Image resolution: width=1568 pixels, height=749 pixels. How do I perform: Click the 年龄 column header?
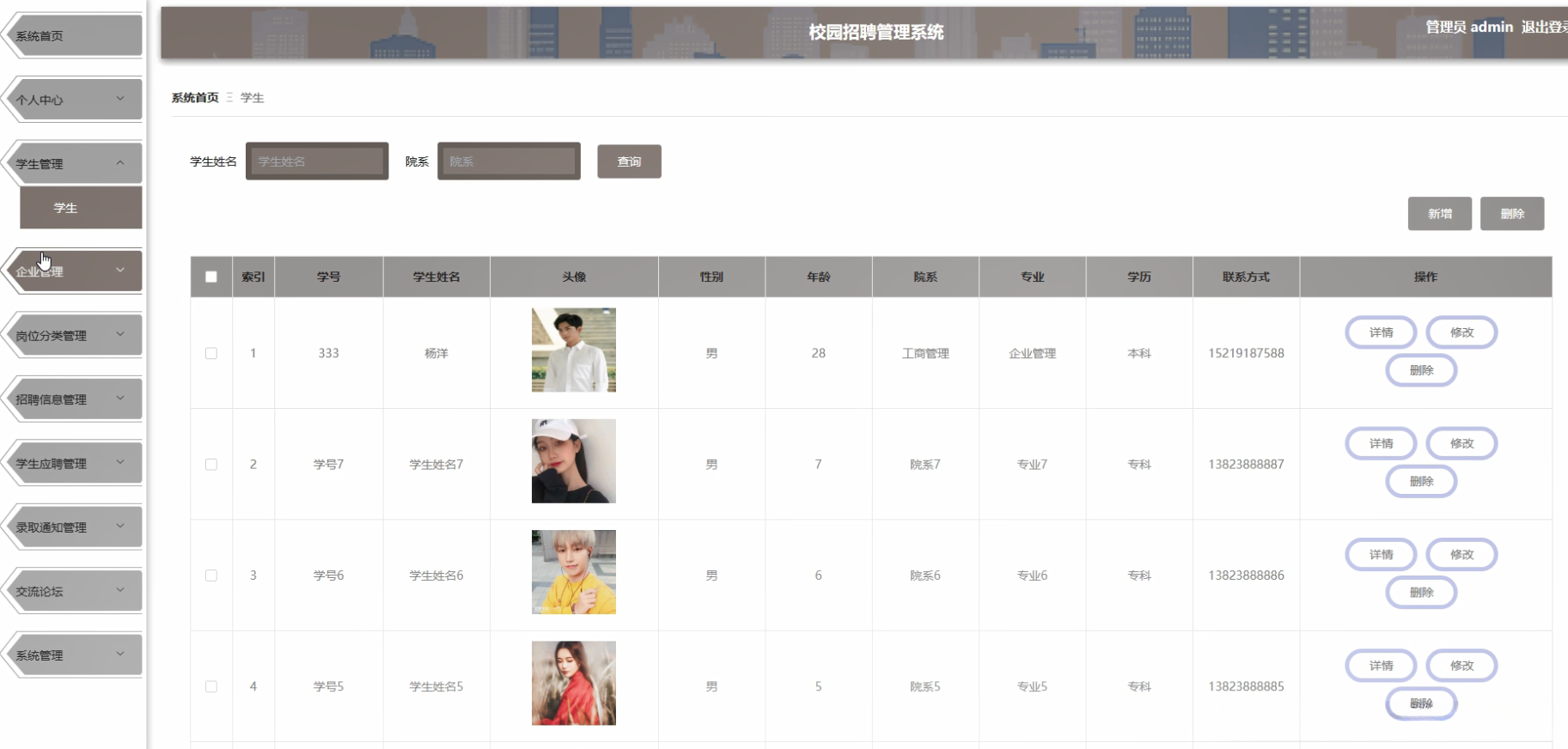coord(819,277)
